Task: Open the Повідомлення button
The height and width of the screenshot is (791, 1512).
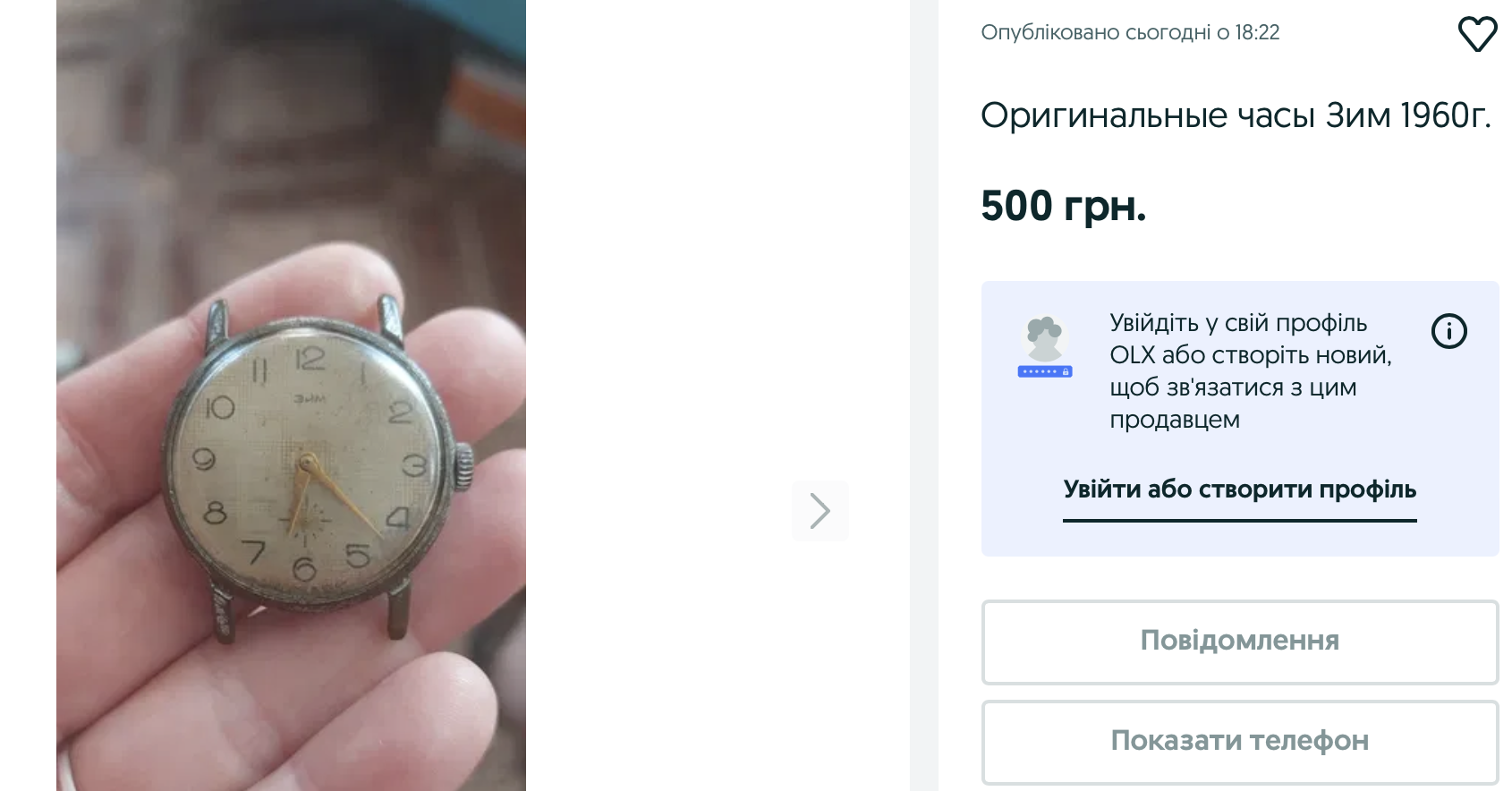Action: click(x=1240, y=642)
